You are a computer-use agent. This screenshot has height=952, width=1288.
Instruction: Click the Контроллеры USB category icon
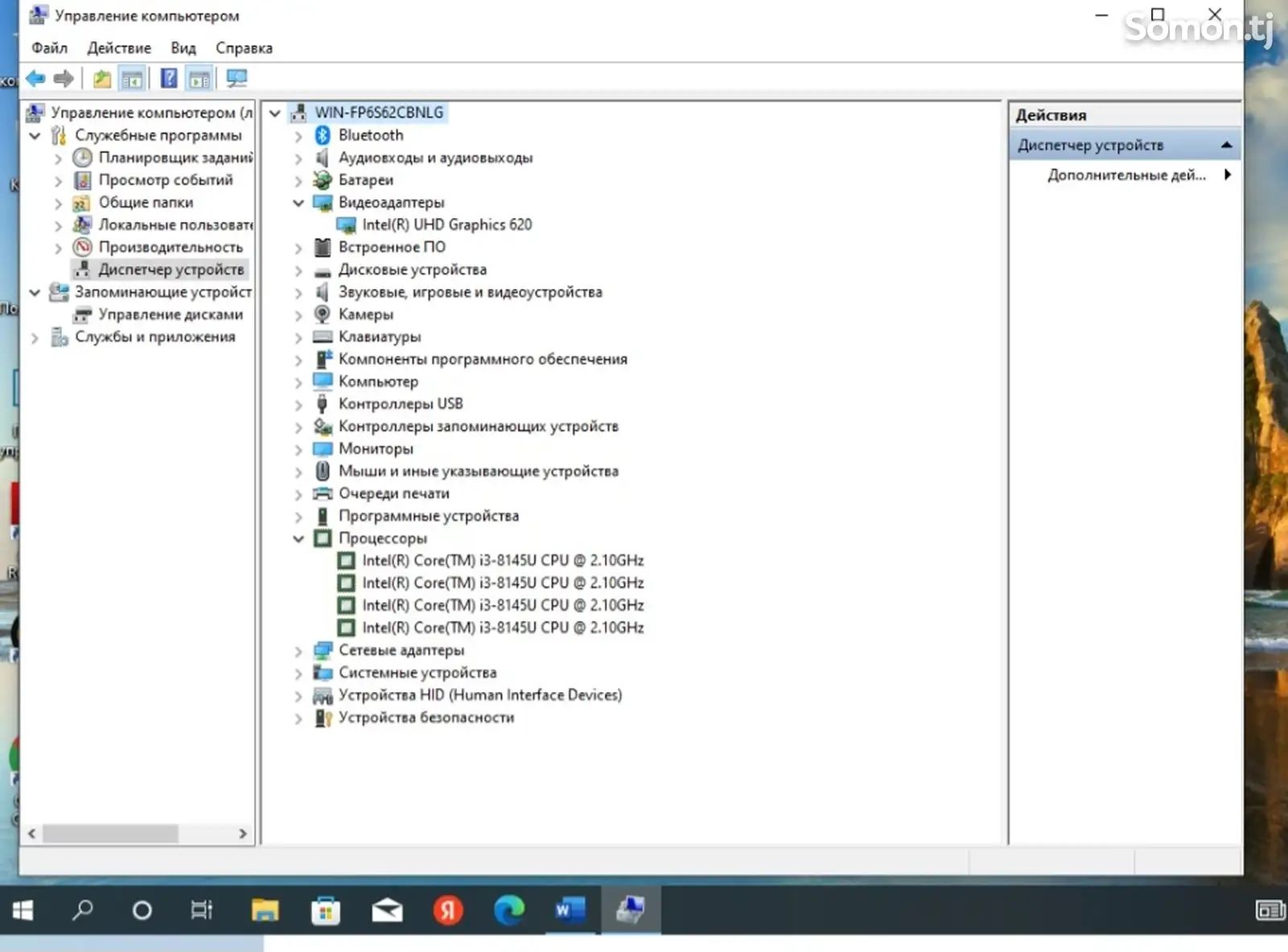323,404
